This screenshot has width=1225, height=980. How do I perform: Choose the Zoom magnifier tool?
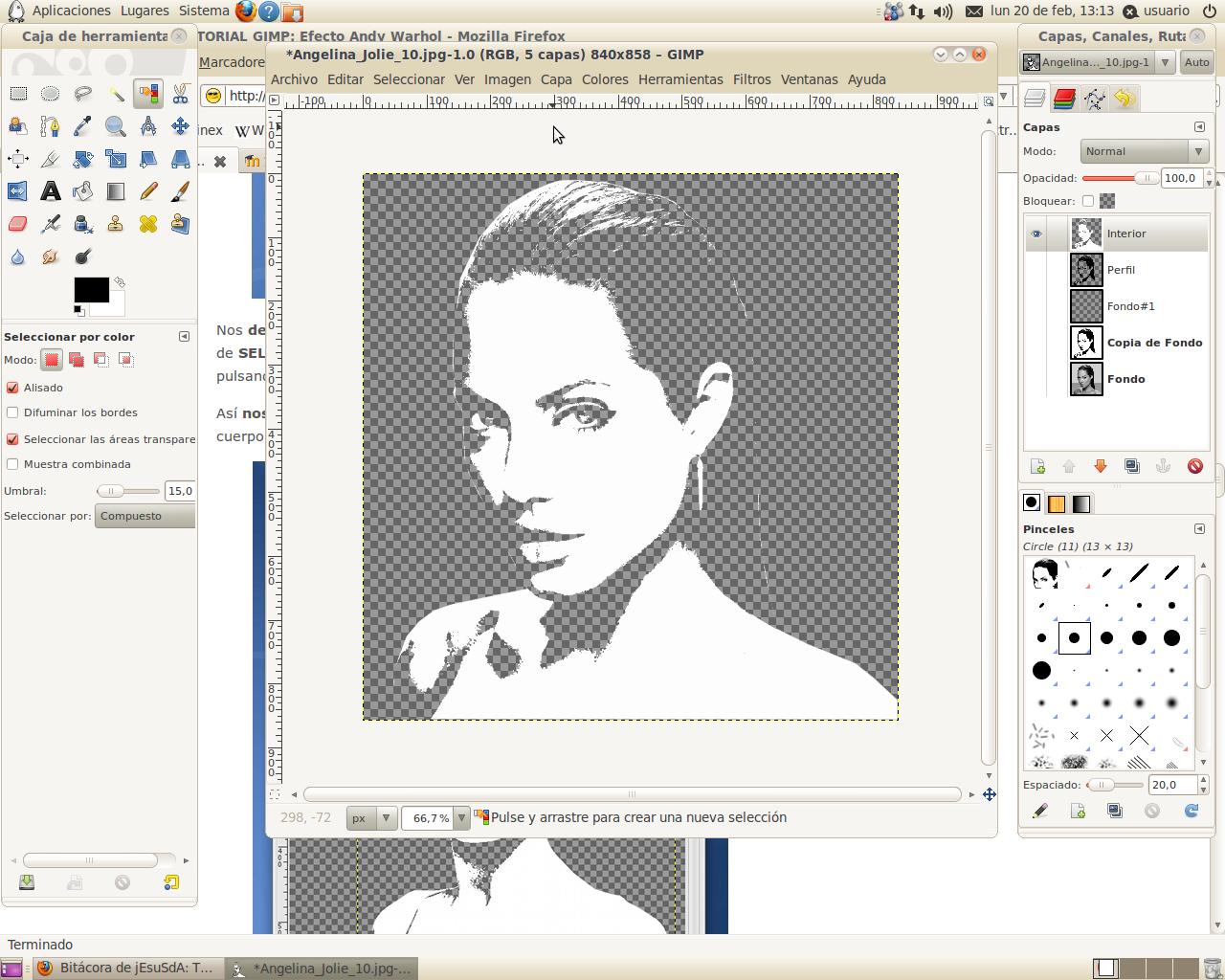(113, 127)
